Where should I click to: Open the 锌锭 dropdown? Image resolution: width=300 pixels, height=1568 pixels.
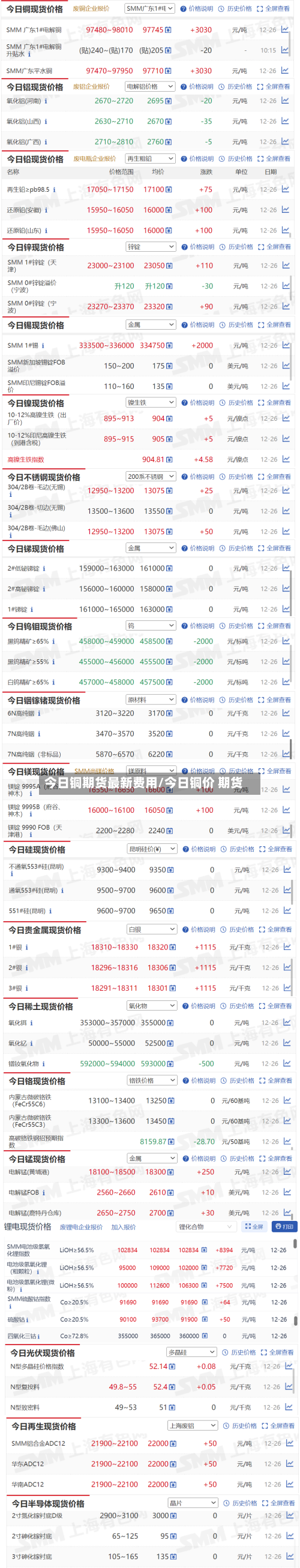[x=151, y=246]
